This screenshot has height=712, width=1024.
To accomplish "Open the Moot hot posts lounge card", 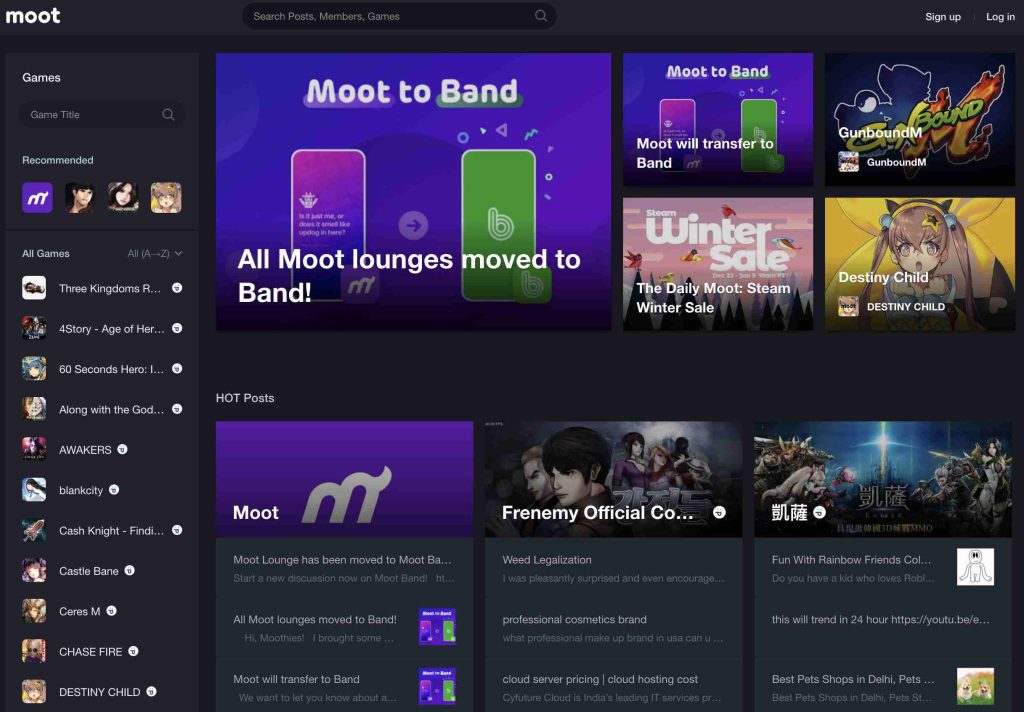I will [344, 479].
